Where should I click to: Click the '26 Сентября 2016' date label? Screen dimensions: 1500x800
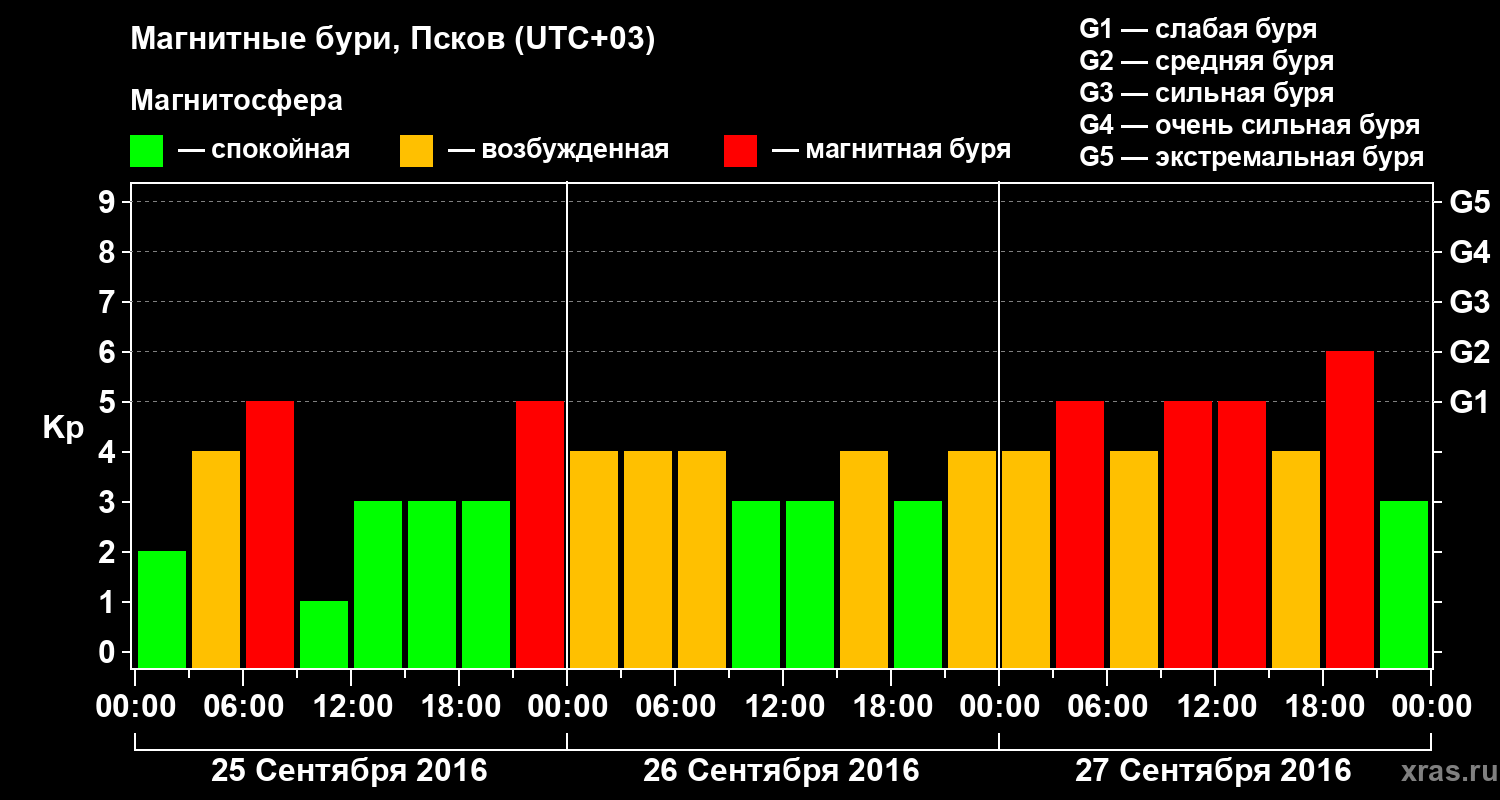[x=781, y=771]
